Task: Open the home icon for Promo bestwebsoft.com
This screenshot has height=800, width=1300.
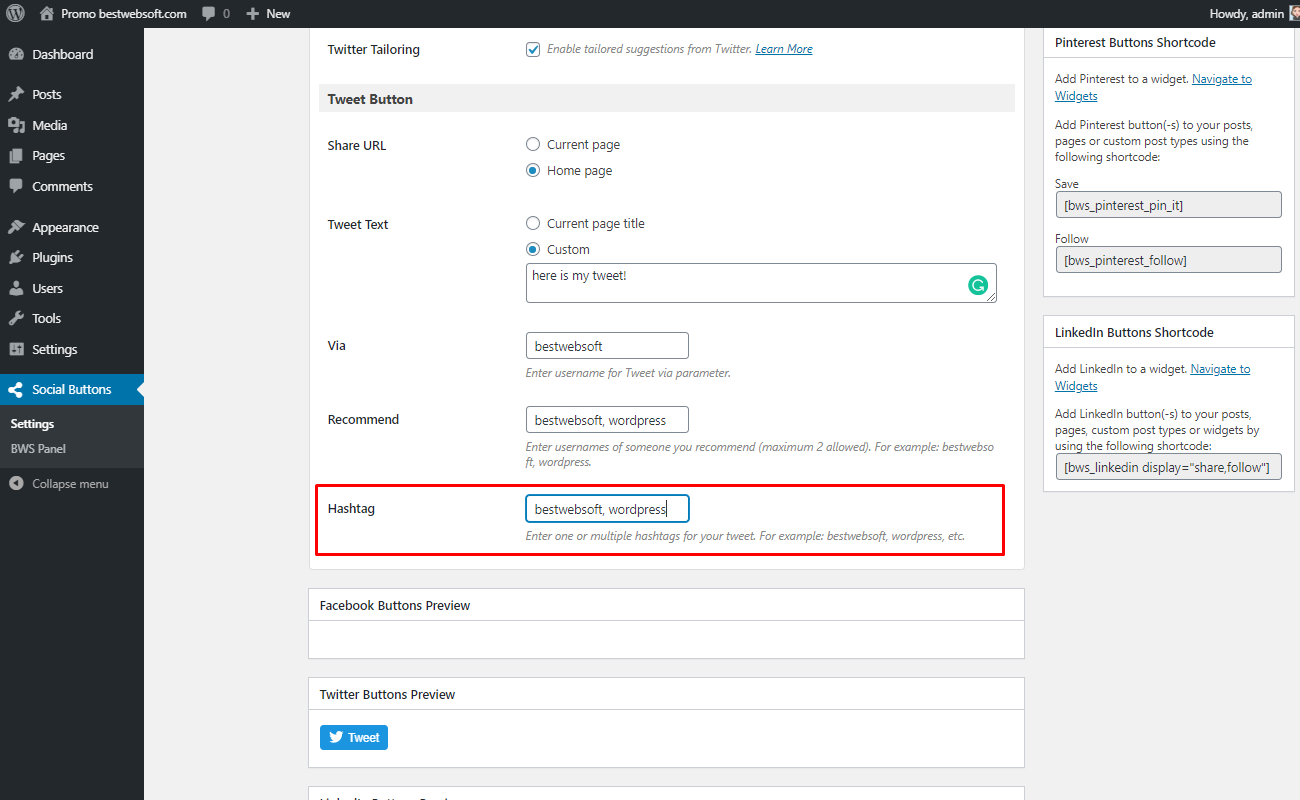Action: tap(46, 14)
